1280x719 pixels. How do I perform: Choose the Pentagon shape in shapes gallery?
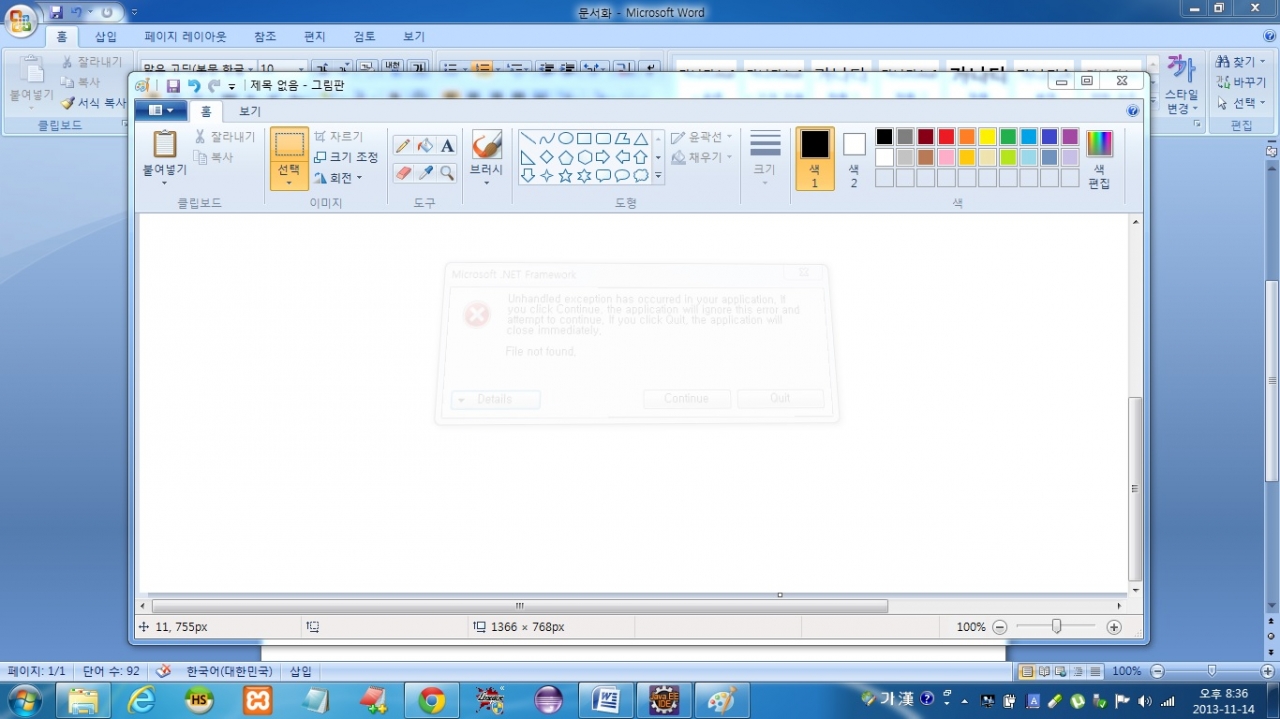coord(565,157)
